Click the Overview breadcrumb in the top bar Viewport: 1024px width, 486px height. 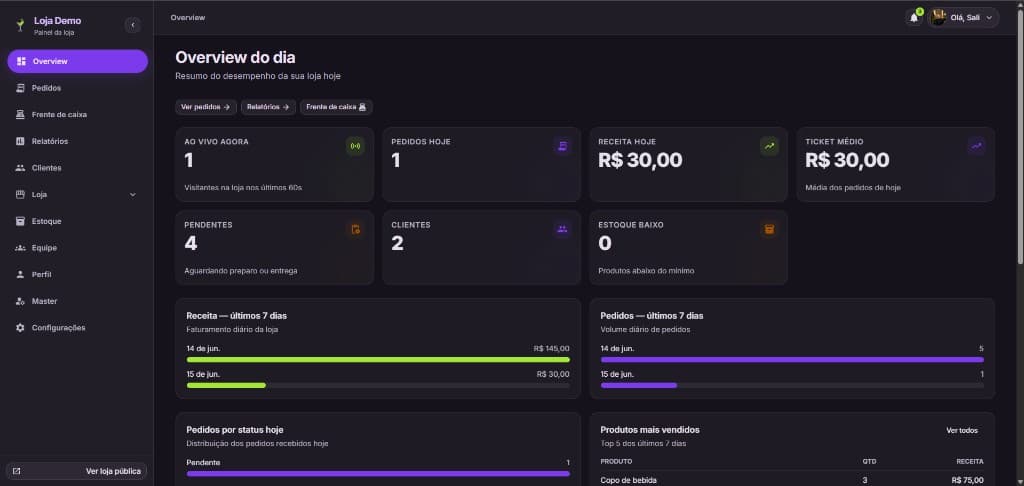click(x=188, y=18)
